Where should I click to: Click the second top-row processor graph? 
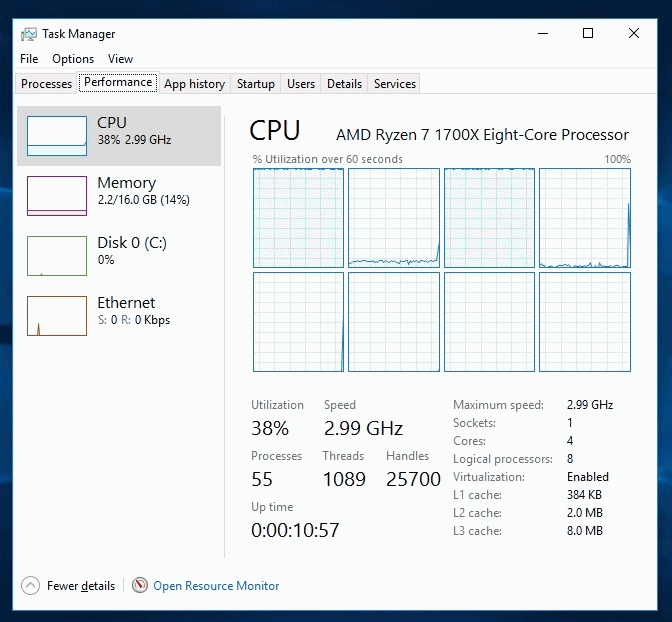pos(394,218)
